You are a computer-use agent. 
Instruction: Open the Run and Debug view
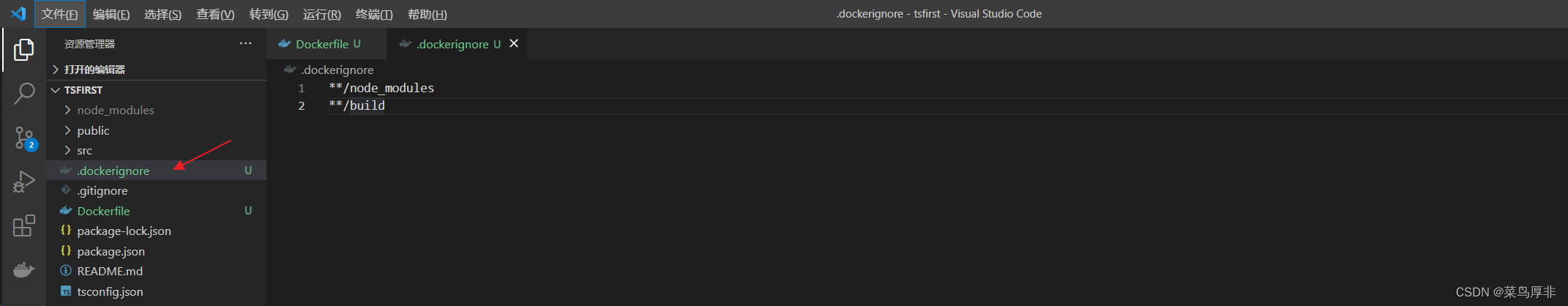tap(23, 182)
